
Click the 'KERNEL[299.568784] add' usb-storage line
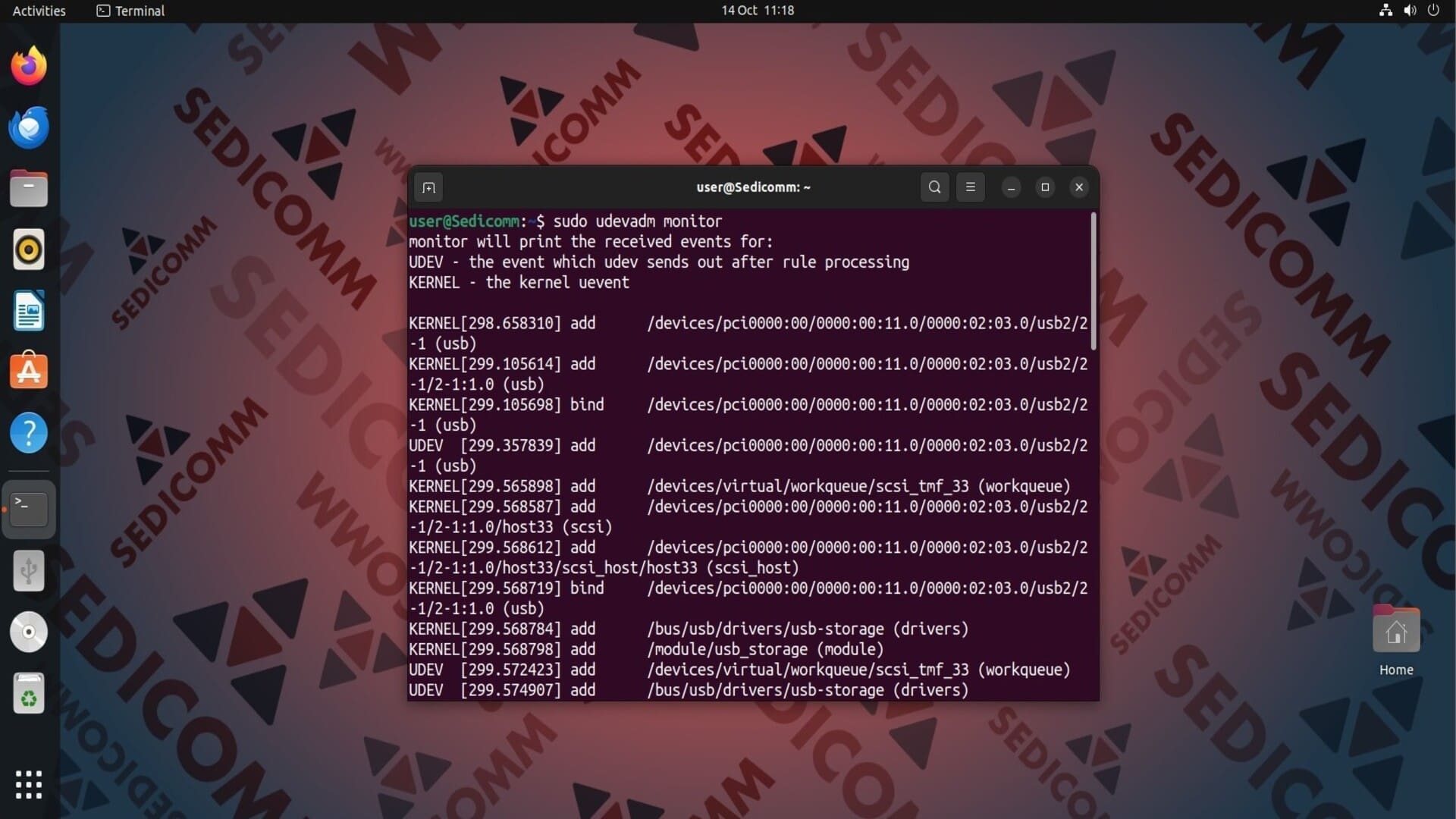coord(689,629)
